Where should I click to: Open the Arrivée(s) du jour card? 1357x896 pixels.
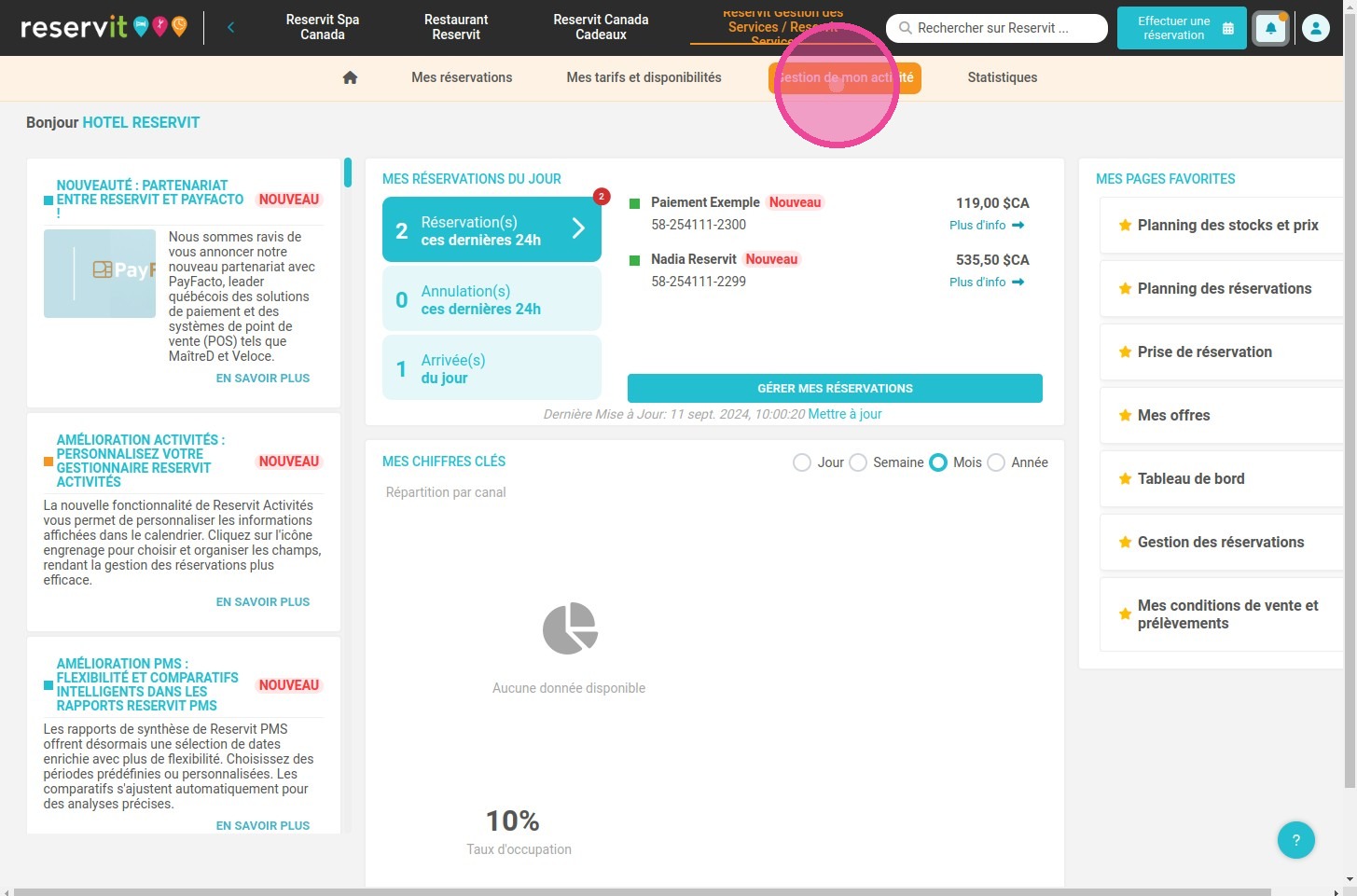point(492,367)
